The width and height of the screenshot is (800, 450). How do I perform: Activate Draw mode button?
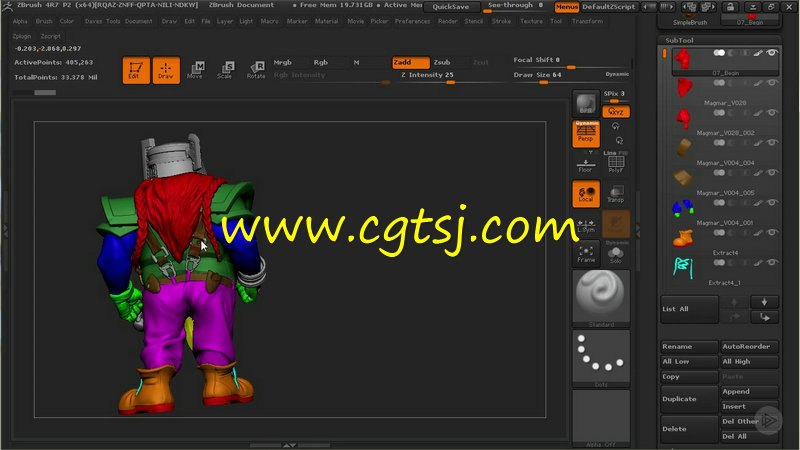click(166, 70)
